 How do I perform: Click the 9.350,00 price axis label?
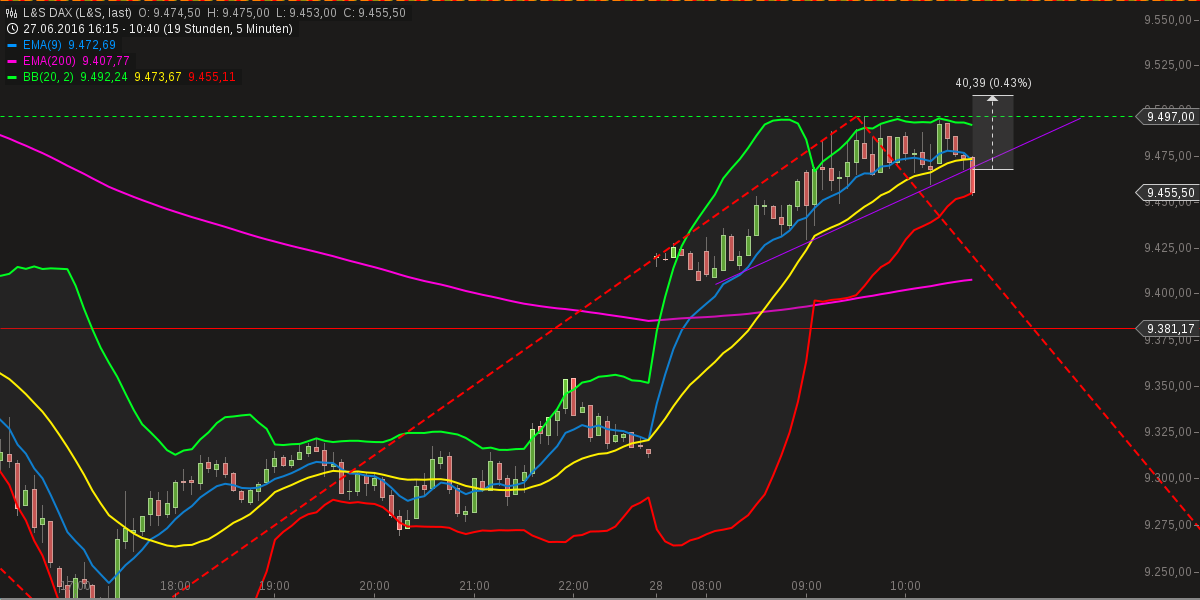coord(1170,385)
